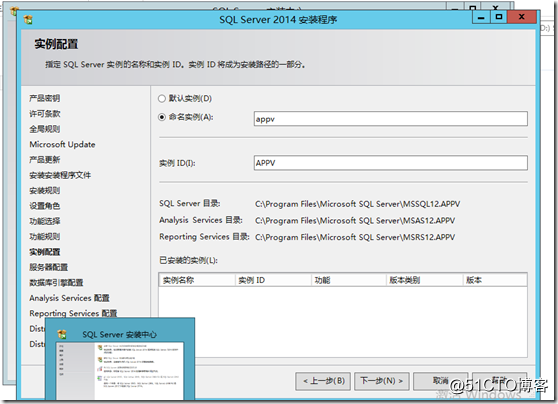The width and height of the screenshot is (558, 404).
Task: Click the 版本 column header
Action: pyautogui.click(x=495, y=280)
